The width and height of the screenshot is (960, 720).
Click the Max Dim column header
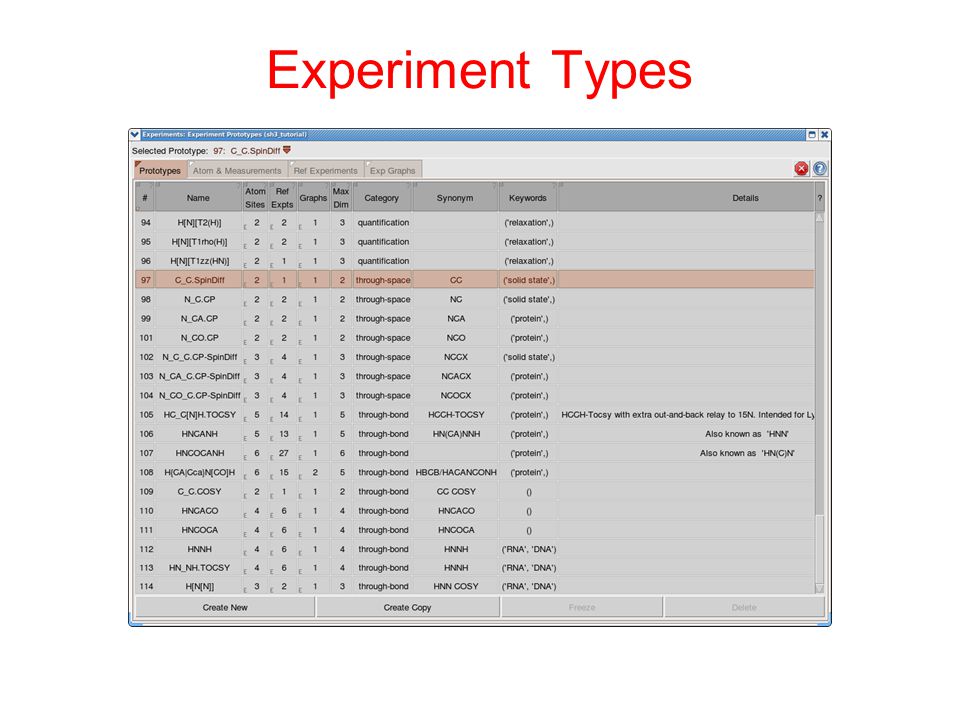[341, 198]
